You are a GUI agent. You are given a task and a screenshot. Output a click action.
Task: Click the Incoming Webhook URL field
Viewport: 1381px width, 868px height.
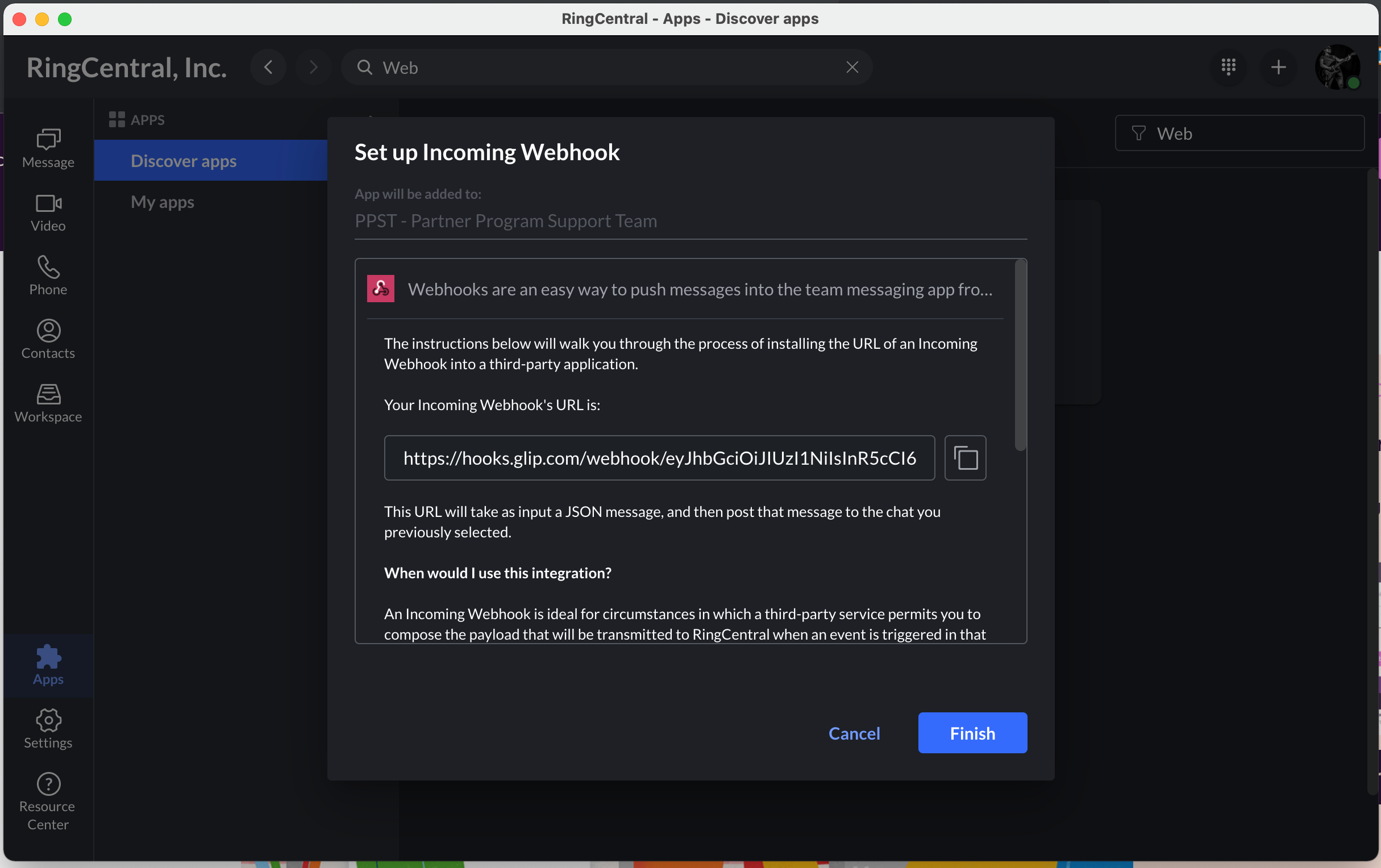[x=660, y=457]
